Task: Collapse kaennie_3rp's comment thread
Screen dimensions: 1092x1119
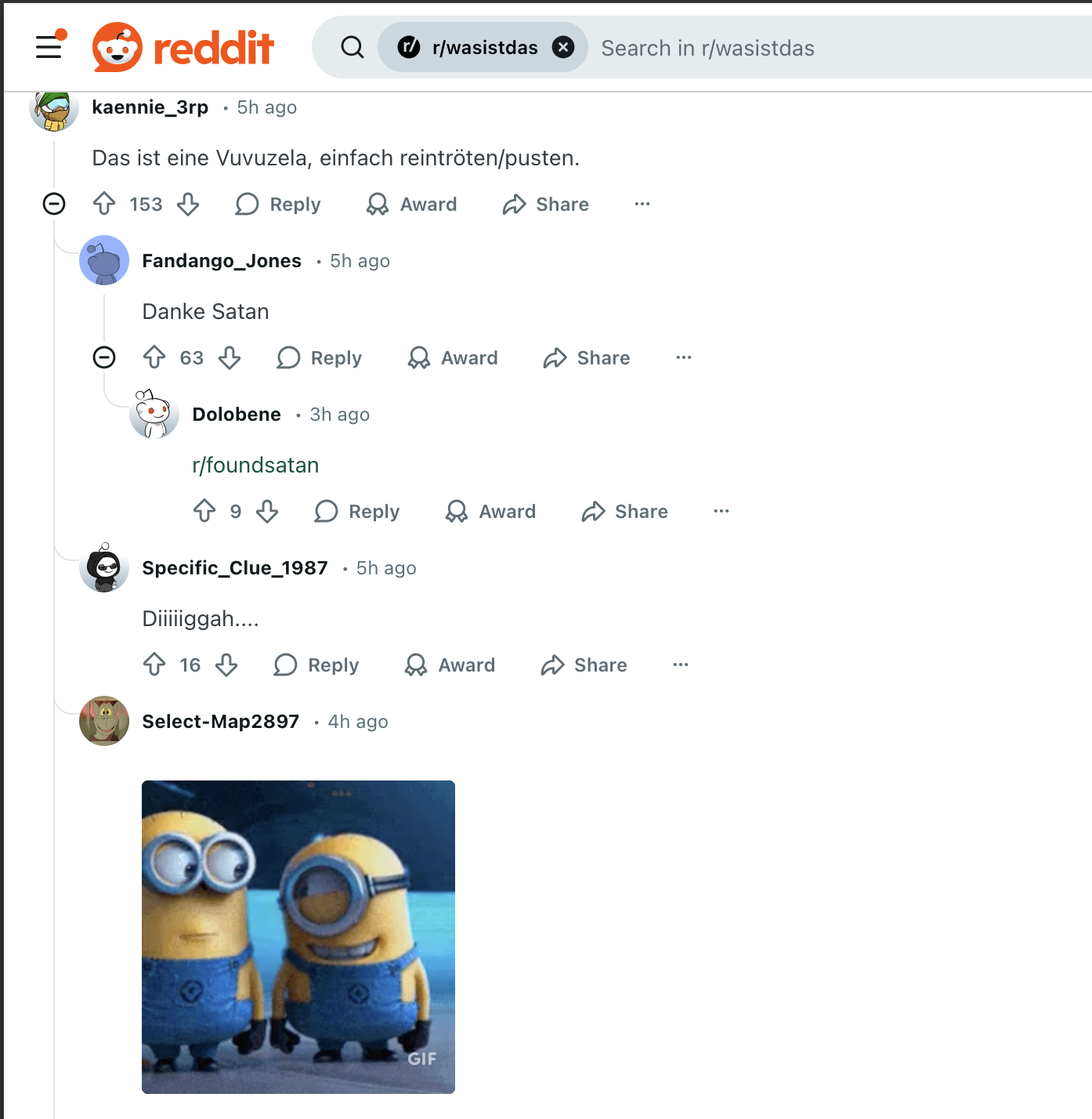Action: pyautogui.click(x=54, y=205)
